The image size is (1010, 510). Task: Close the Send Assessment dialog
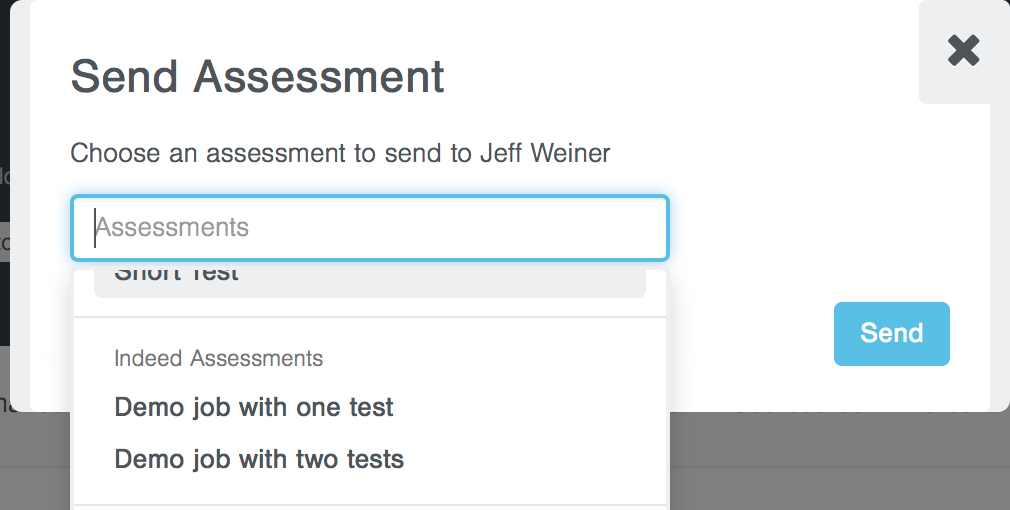963,51
